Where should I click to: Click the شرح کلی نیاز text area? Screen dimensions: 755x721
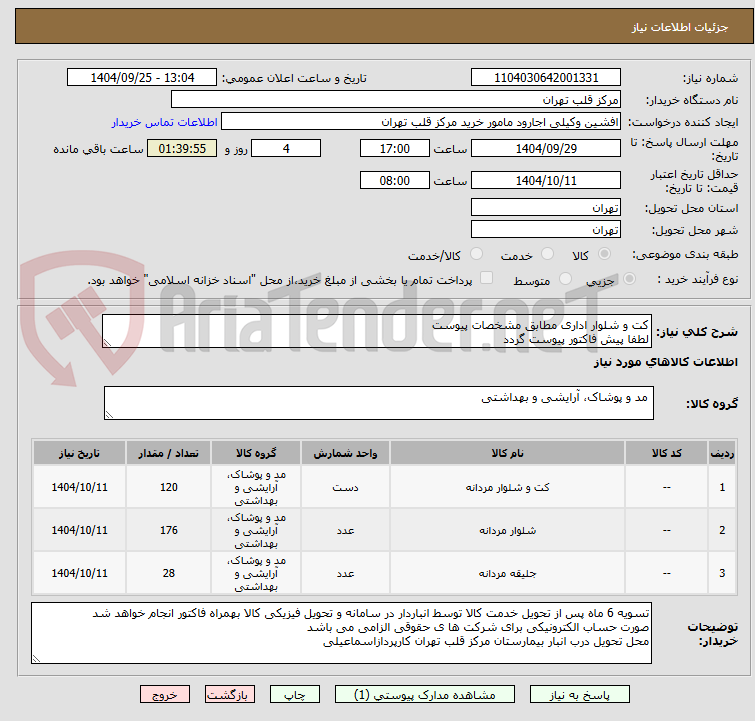(377, 331)
